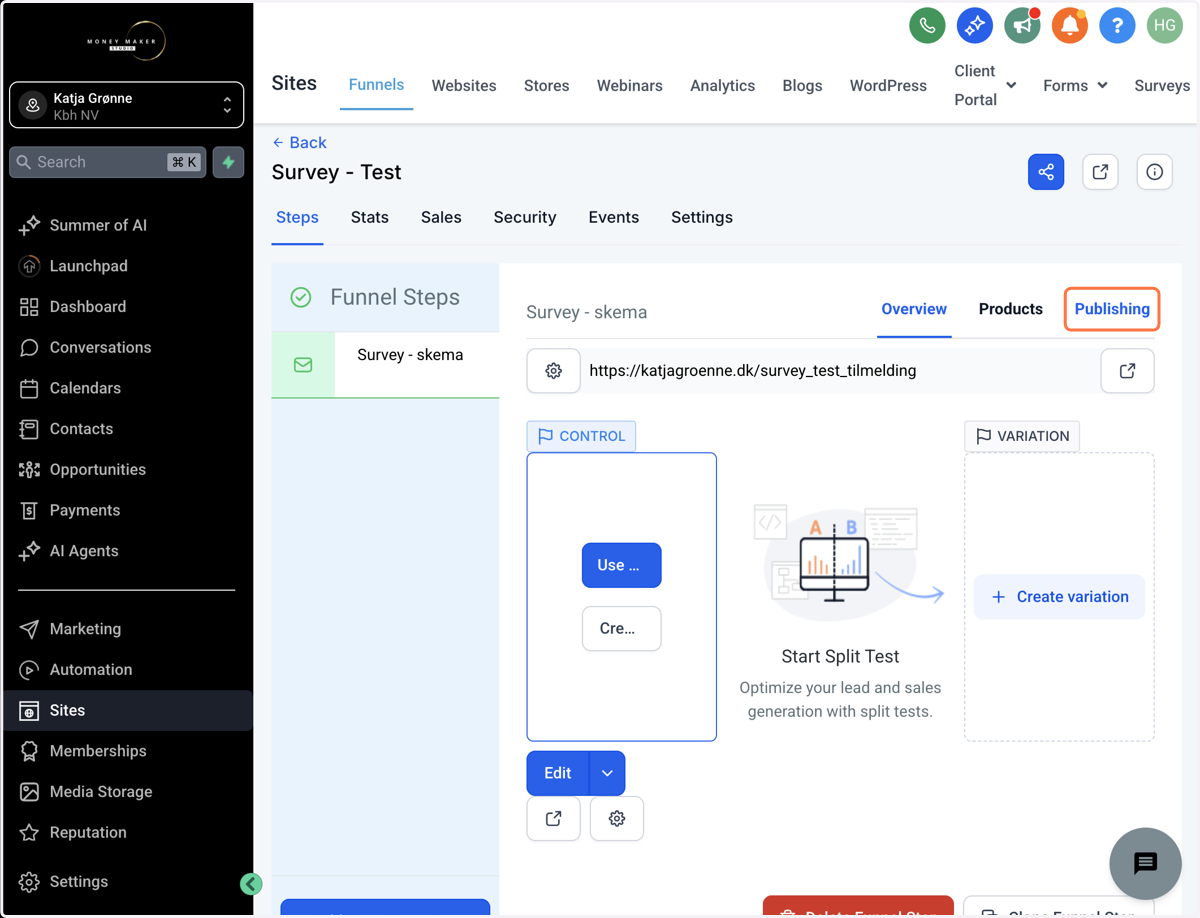This screenshot has height=918, width=1200.
Task: Open Launchpad in sidebar
Action: 88,266
